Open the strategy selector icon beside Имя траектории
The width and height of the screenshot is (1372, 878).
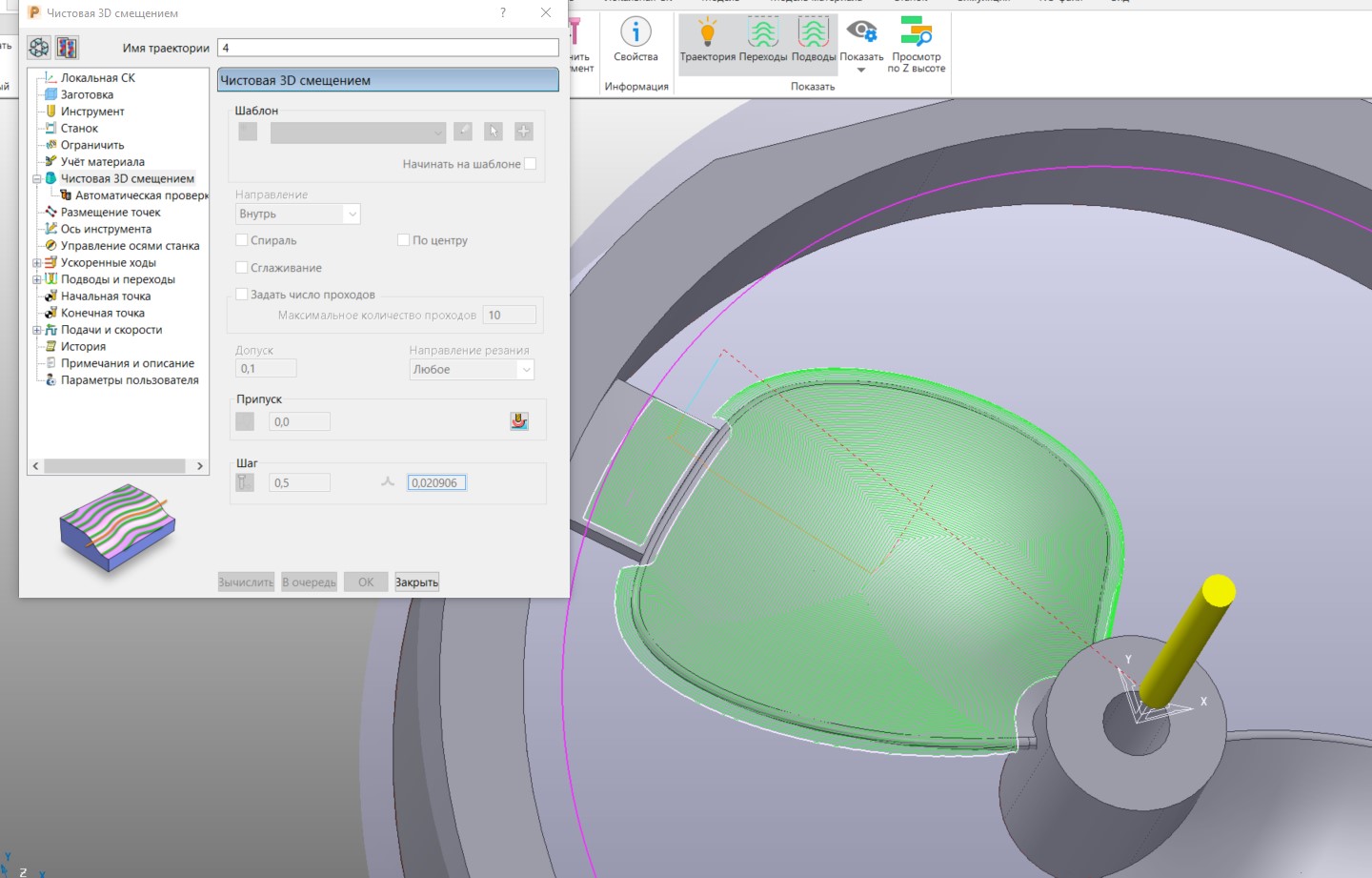39,48
